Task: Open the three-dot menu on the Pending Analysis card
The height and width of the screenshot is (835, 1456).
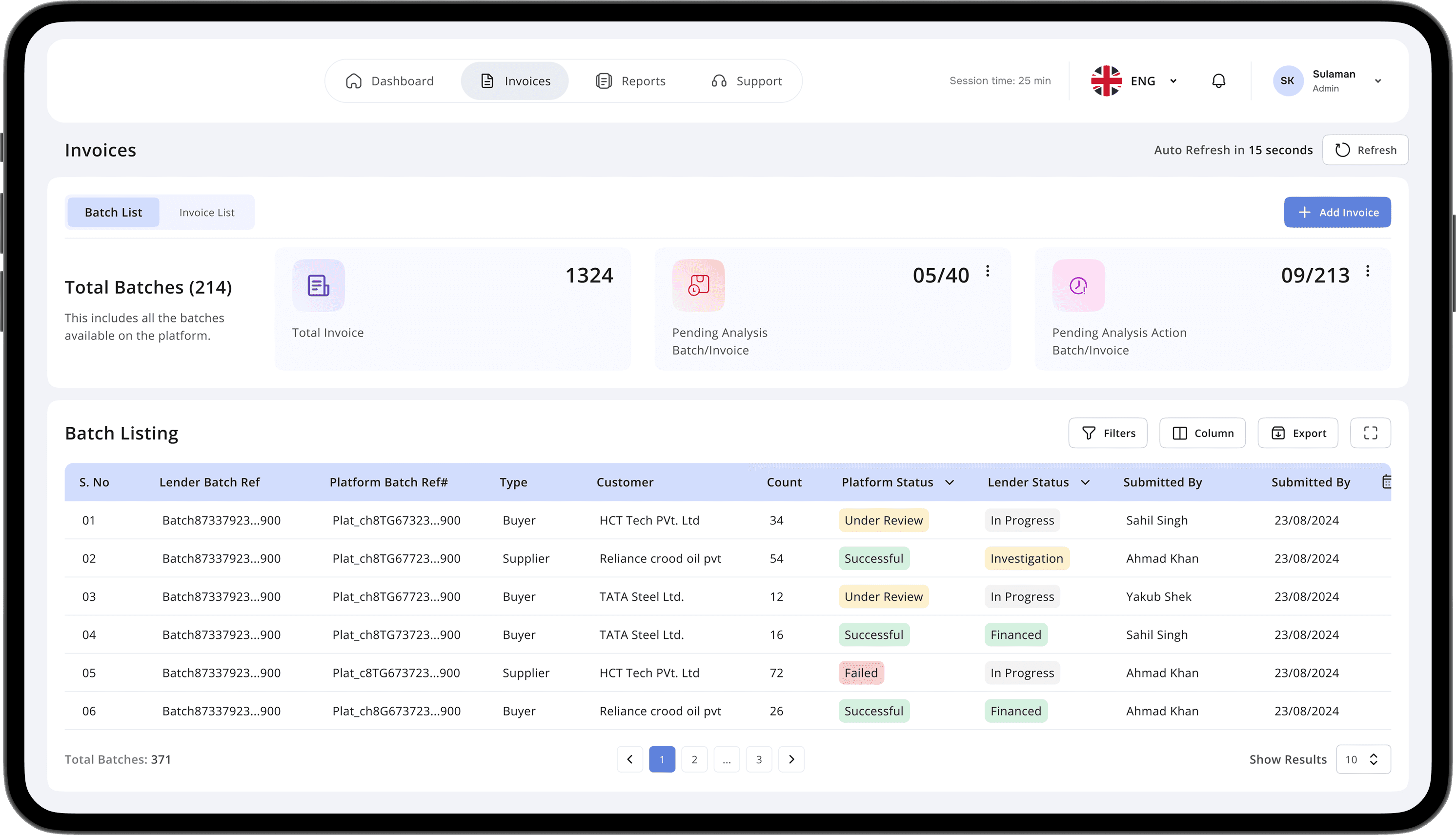Action: coord(987,271)
